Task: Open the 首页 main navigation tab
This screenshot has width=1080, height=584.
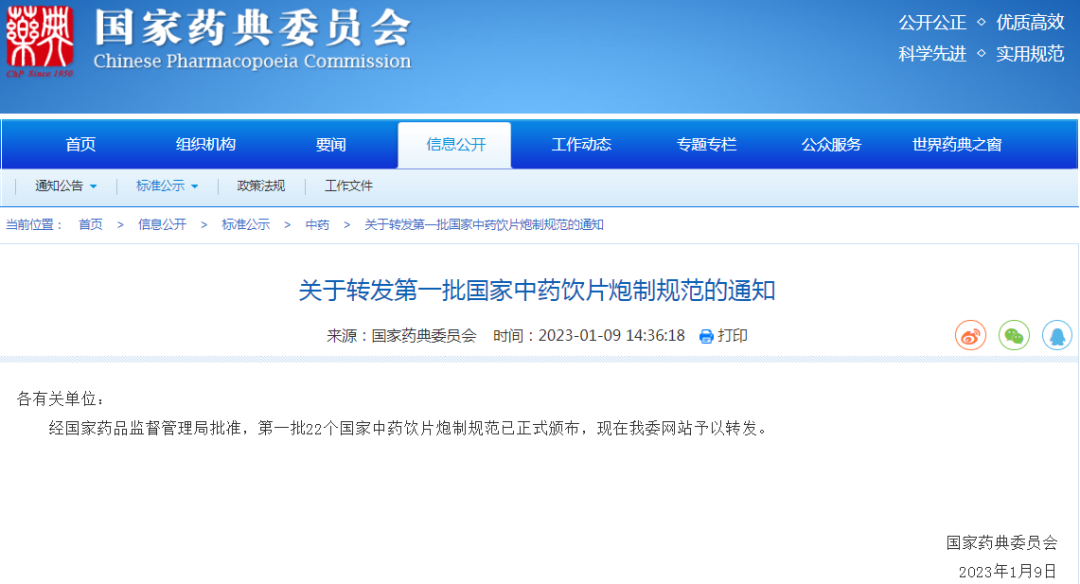Action: [81, 145]
